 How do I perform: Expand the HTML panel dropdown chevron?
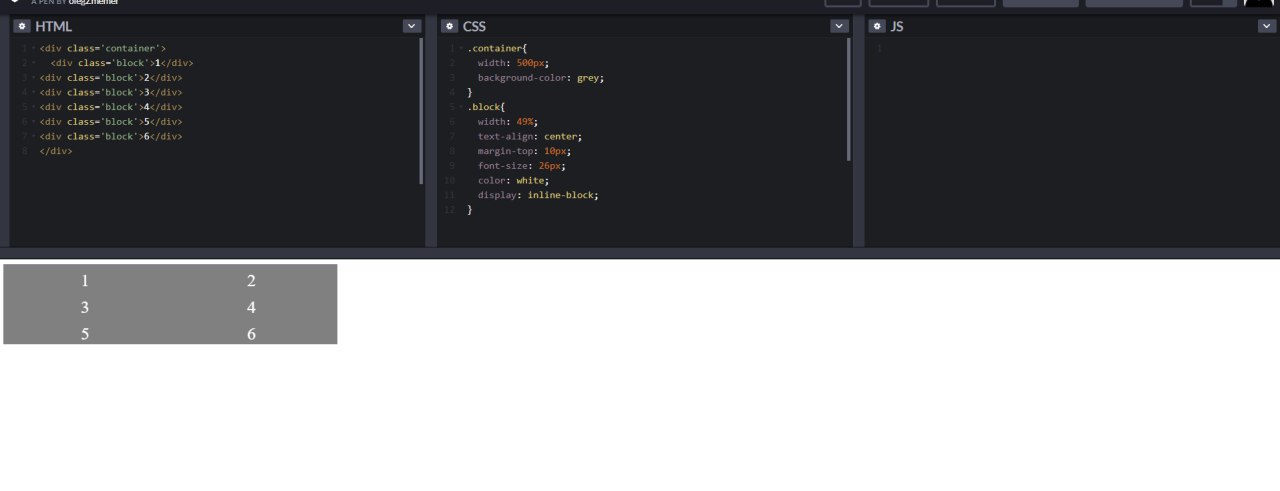pos(412,26)
